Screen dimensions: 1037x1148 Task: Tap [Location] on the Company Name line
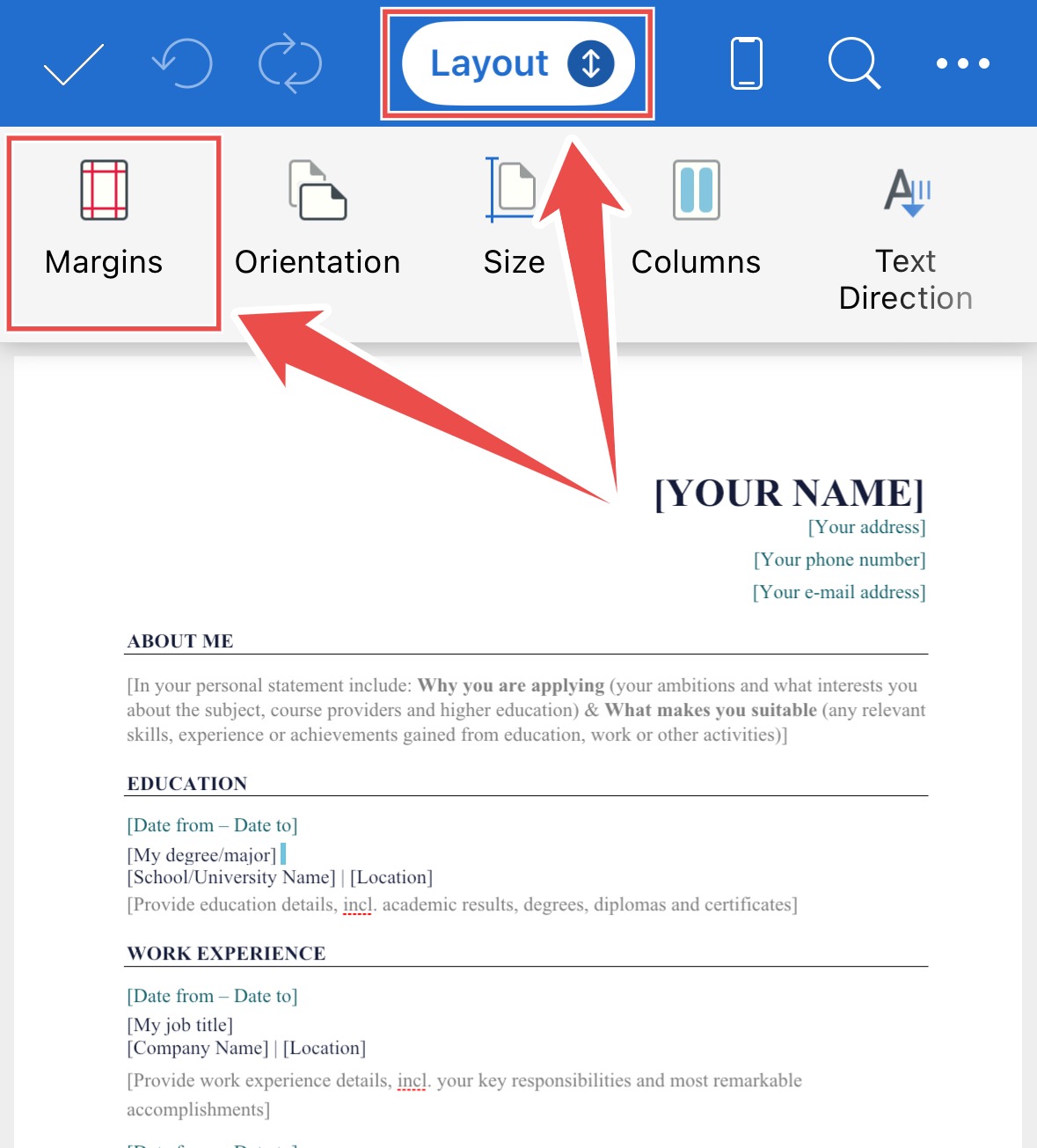point(325,1048)
